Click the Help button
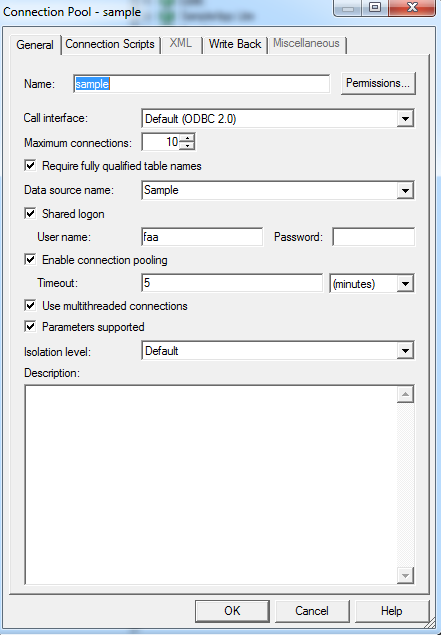Screen dimensions: 441x635 coord(392,611)
